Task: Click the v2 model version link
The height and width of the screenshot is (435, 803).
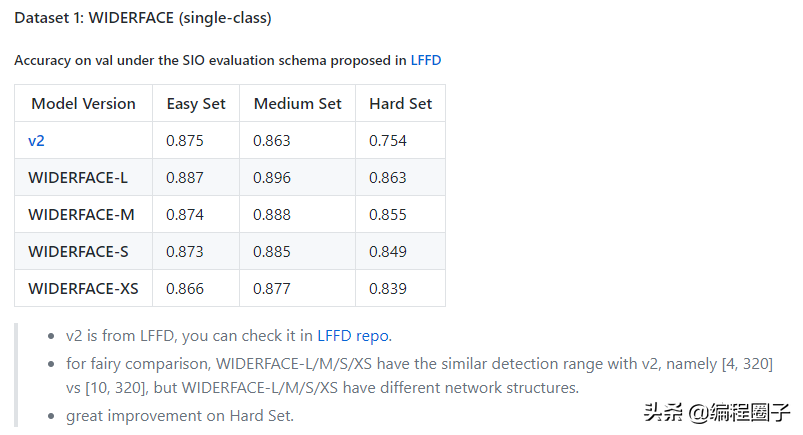Action: coord(36,141)
